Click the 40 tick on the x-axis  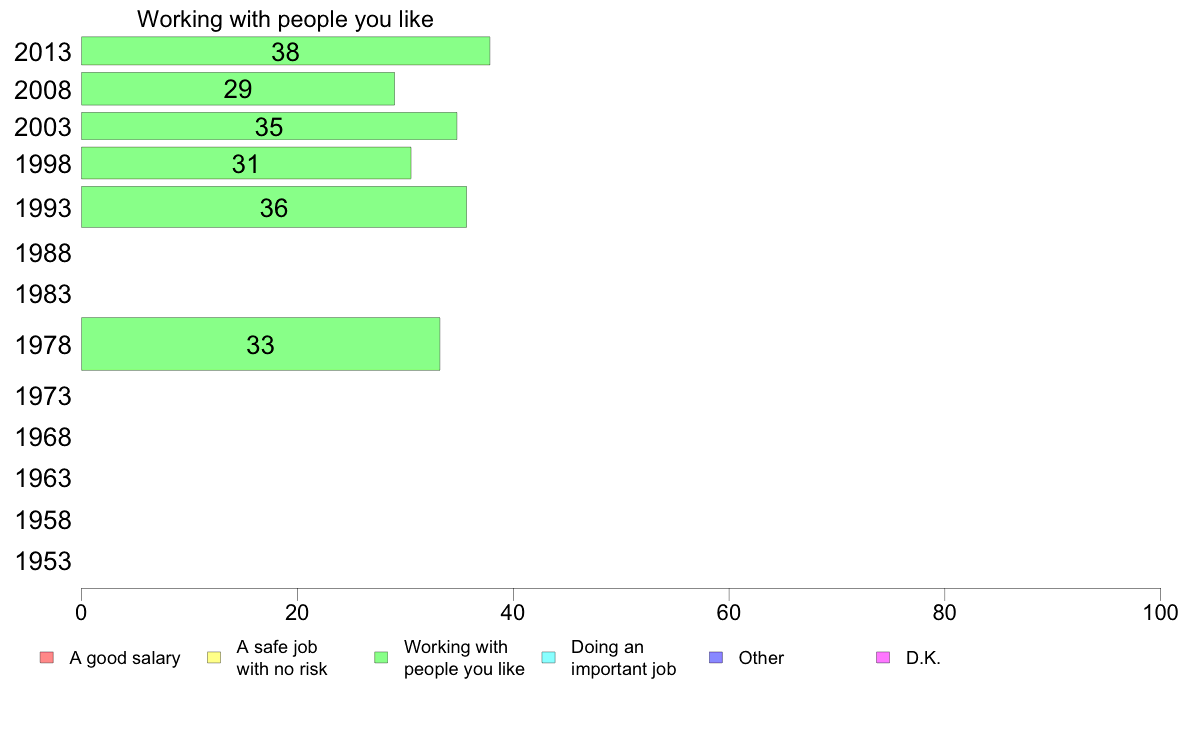[x=513, y=612]
